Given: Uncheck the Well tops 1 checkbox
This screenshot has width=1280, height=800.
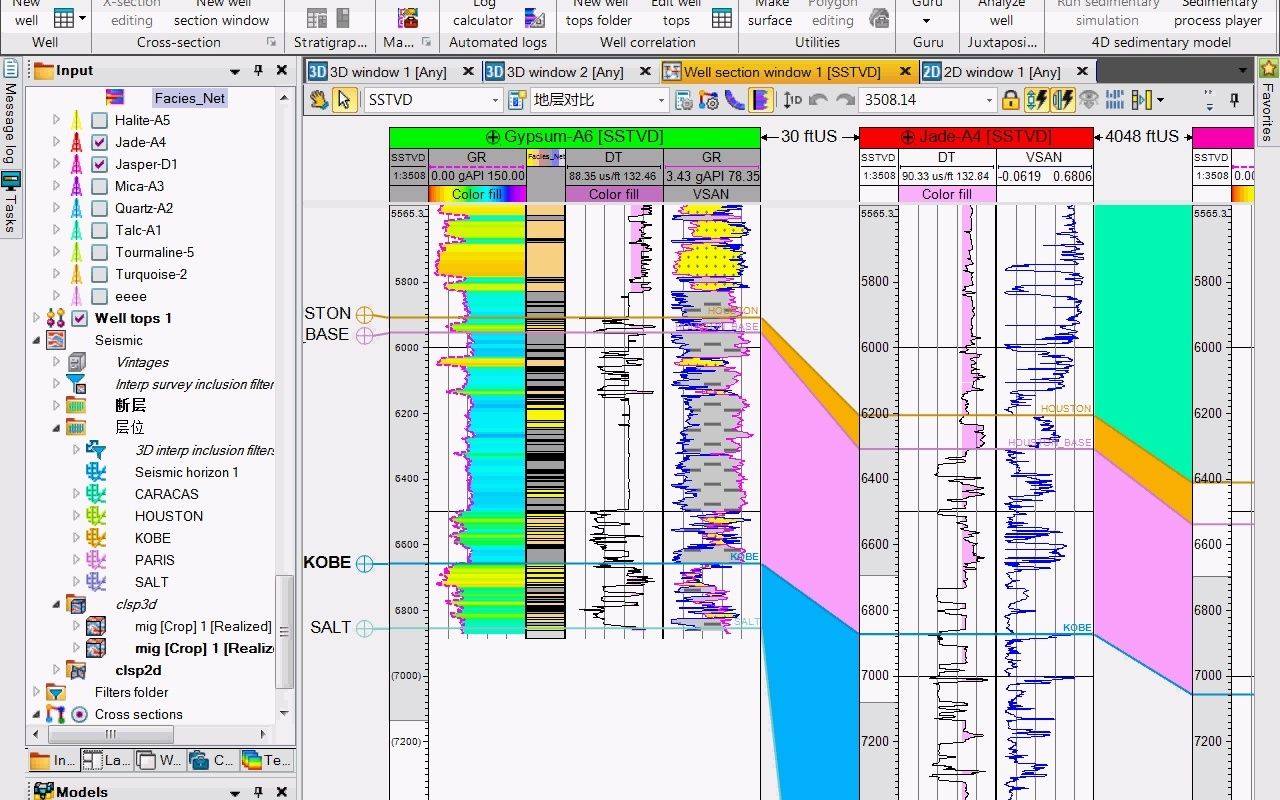Looking at the screenshot, I should 79,318.
